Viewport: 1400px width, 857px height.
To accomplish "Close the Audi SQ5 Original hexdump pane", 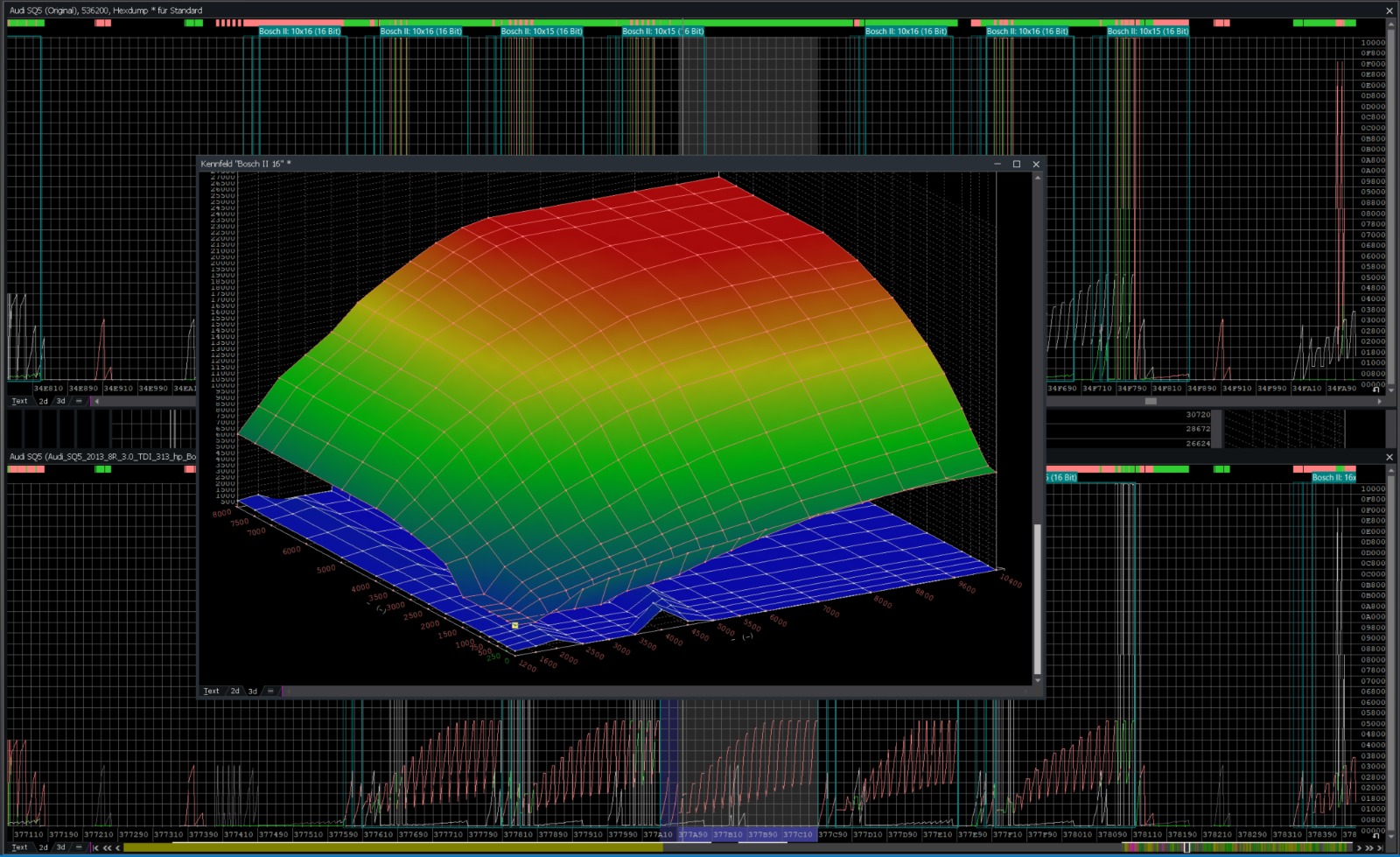I will coord(1389,11).
